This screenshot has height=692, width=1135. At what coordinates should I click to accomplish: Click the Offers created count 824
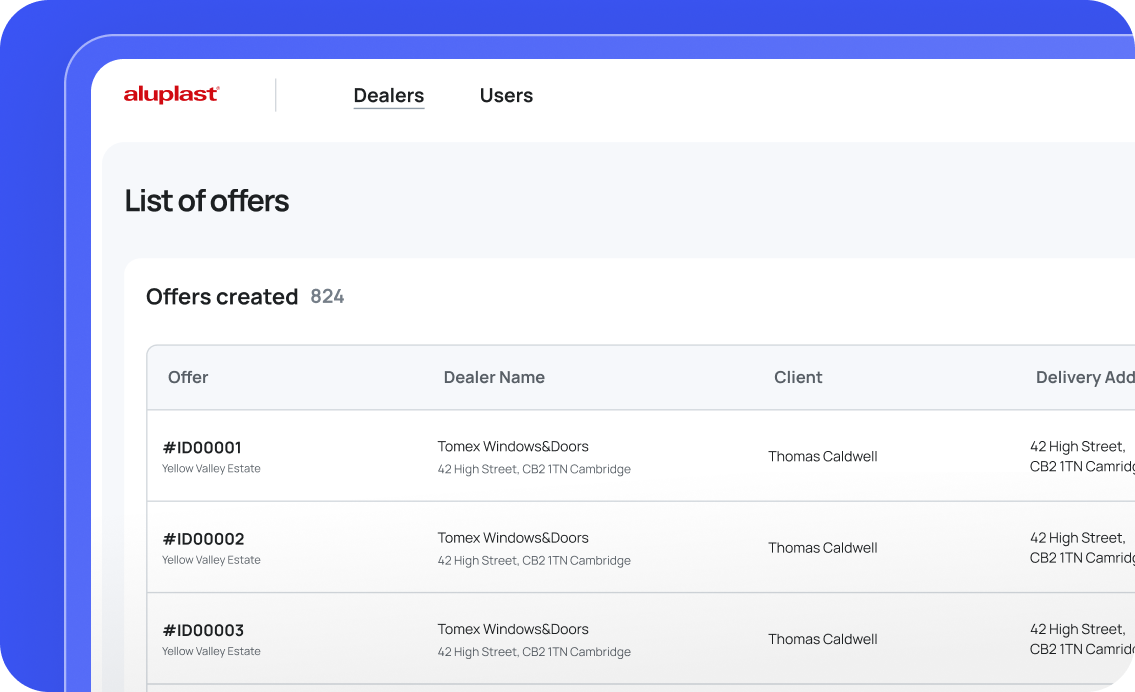[327, 297]
